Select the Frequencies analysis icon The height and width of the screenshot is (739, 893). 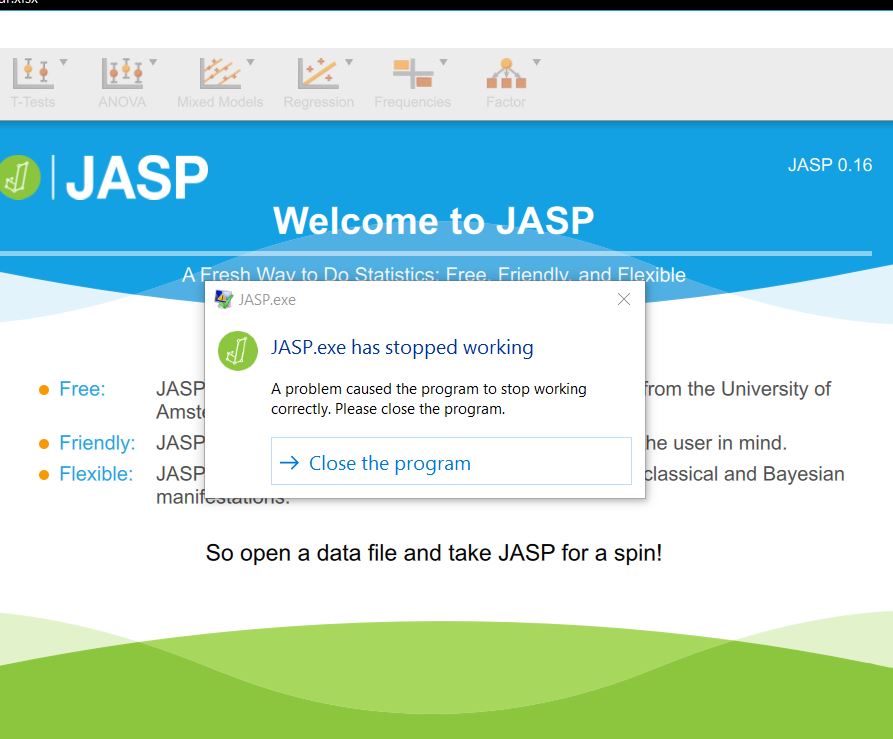coord(412,75)
